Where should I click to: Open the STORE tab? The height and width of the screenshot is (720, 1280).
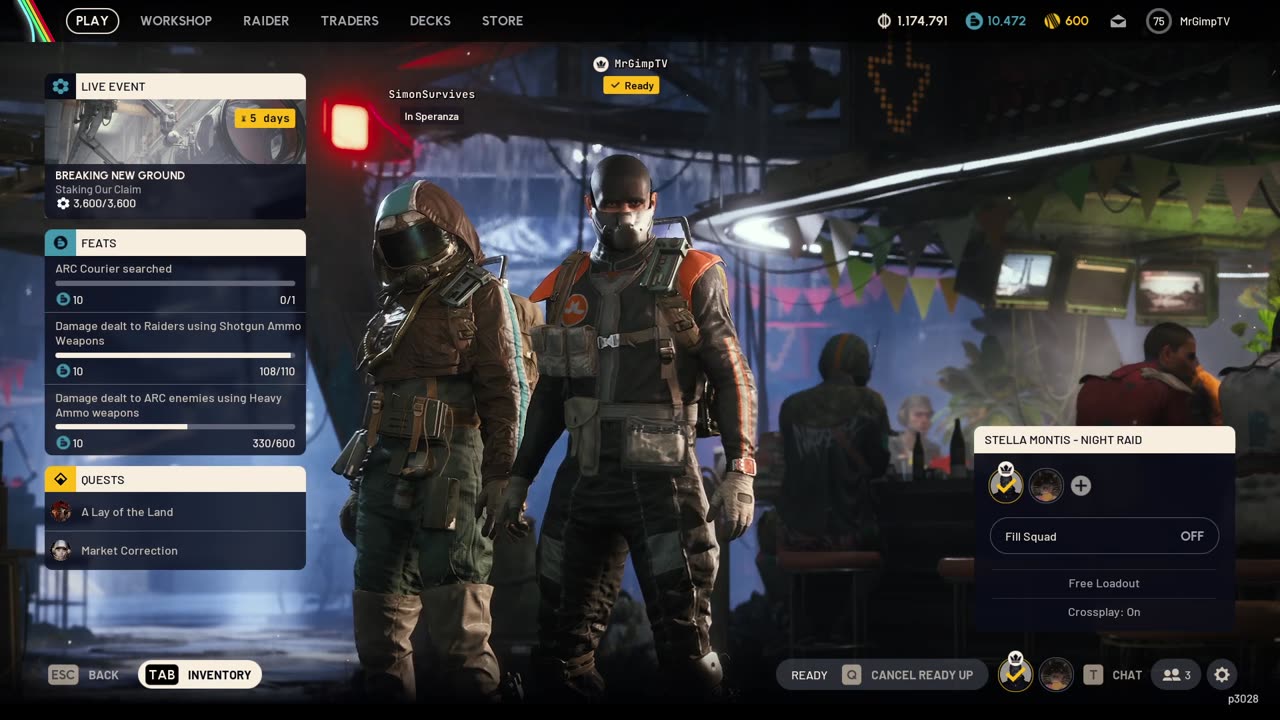(502, 21)
